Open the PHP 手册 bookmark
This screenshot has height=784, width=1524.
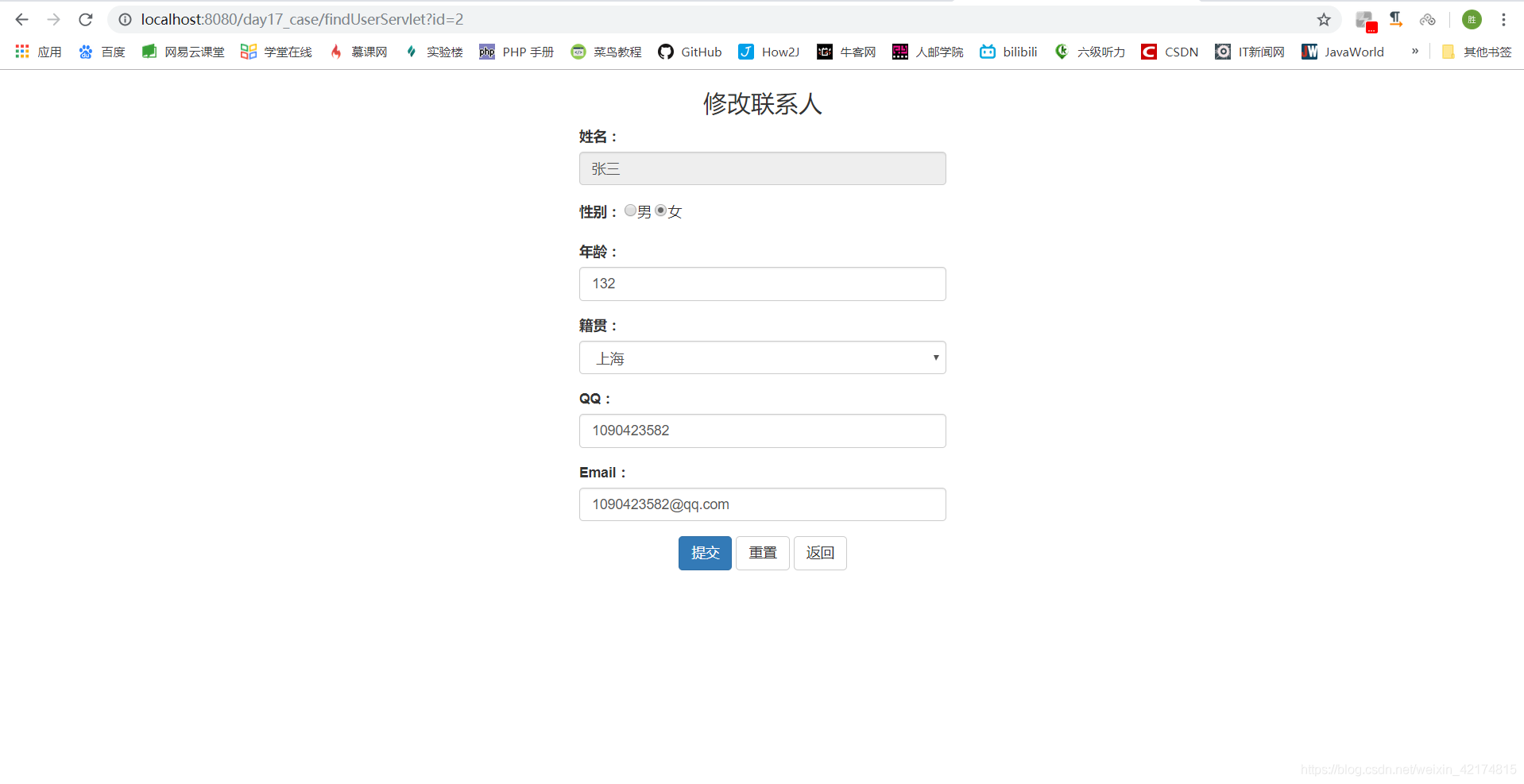pos(516,52)
